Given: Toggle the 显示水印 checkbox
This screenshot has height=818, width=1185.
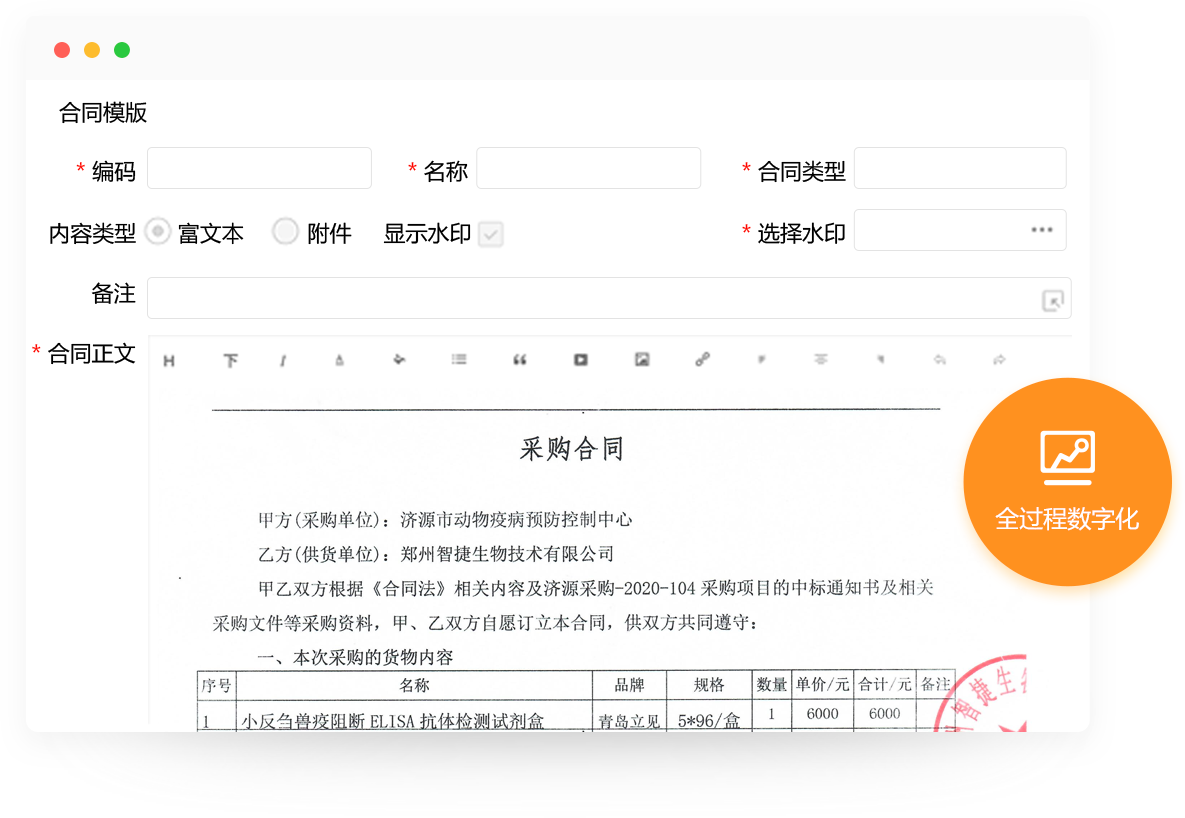Looking at the screenshot, I should click(x=490, y=234).
